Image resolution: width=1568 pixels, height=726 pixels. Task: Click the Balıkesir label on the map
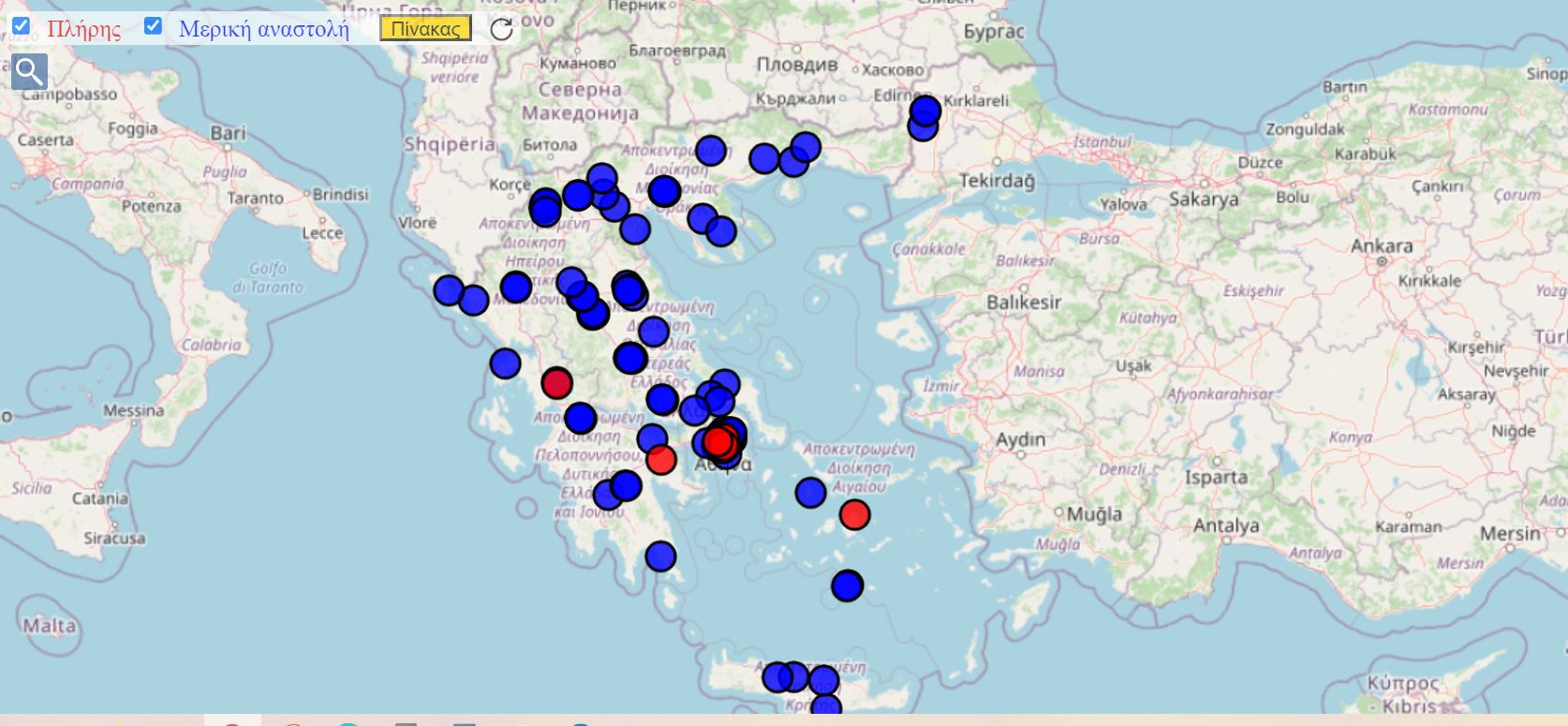tap(1024, 302)
